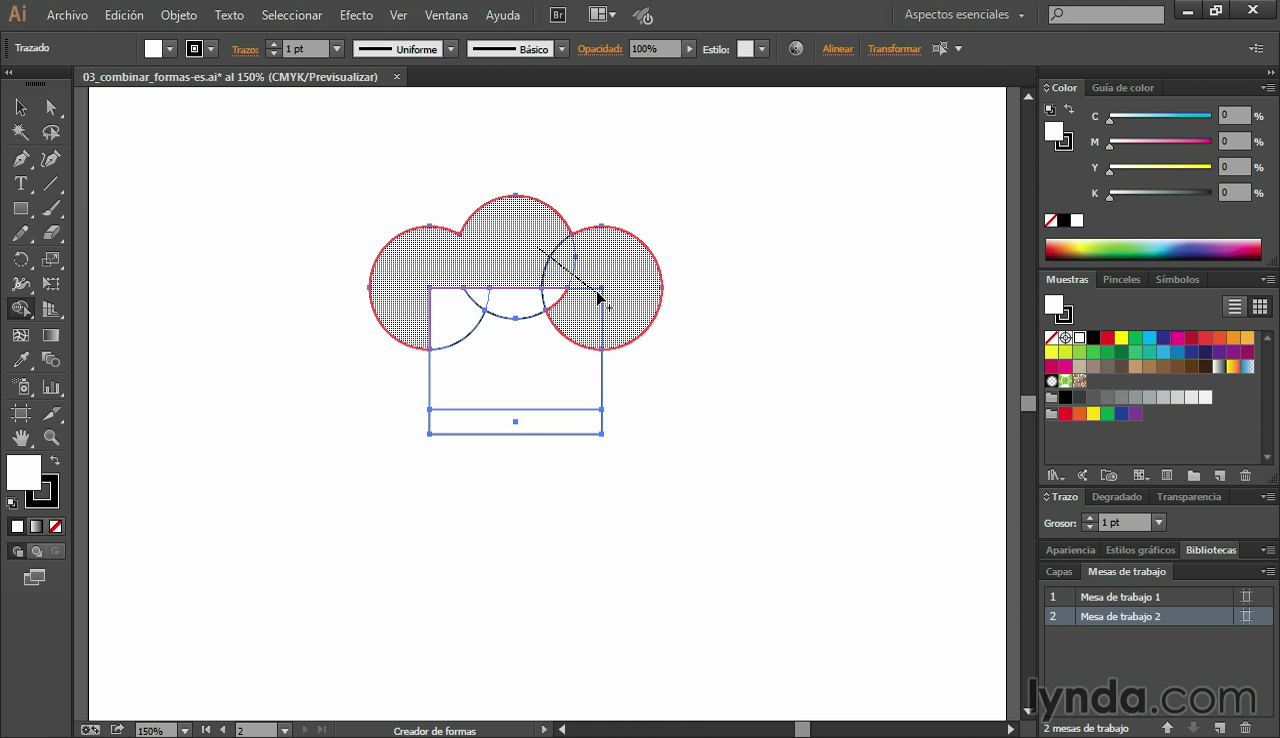1280x738 pixels.
Task: Open the Ventana menu
Action: pos(446,15)
